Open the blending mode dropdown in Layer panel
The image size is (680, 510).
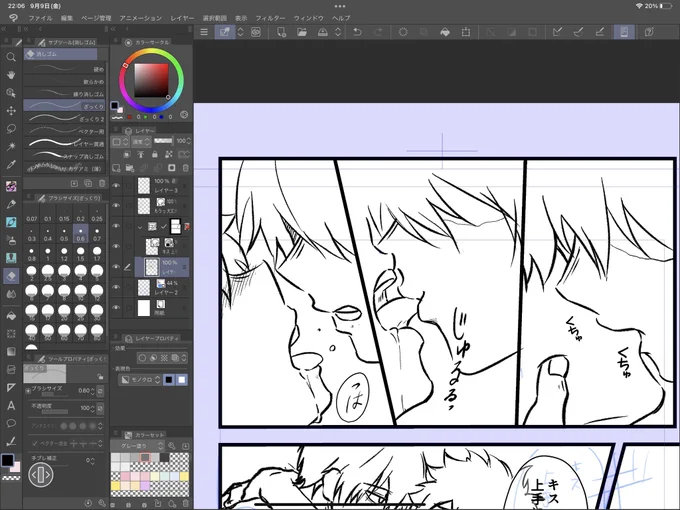click(x=141, y=141)
